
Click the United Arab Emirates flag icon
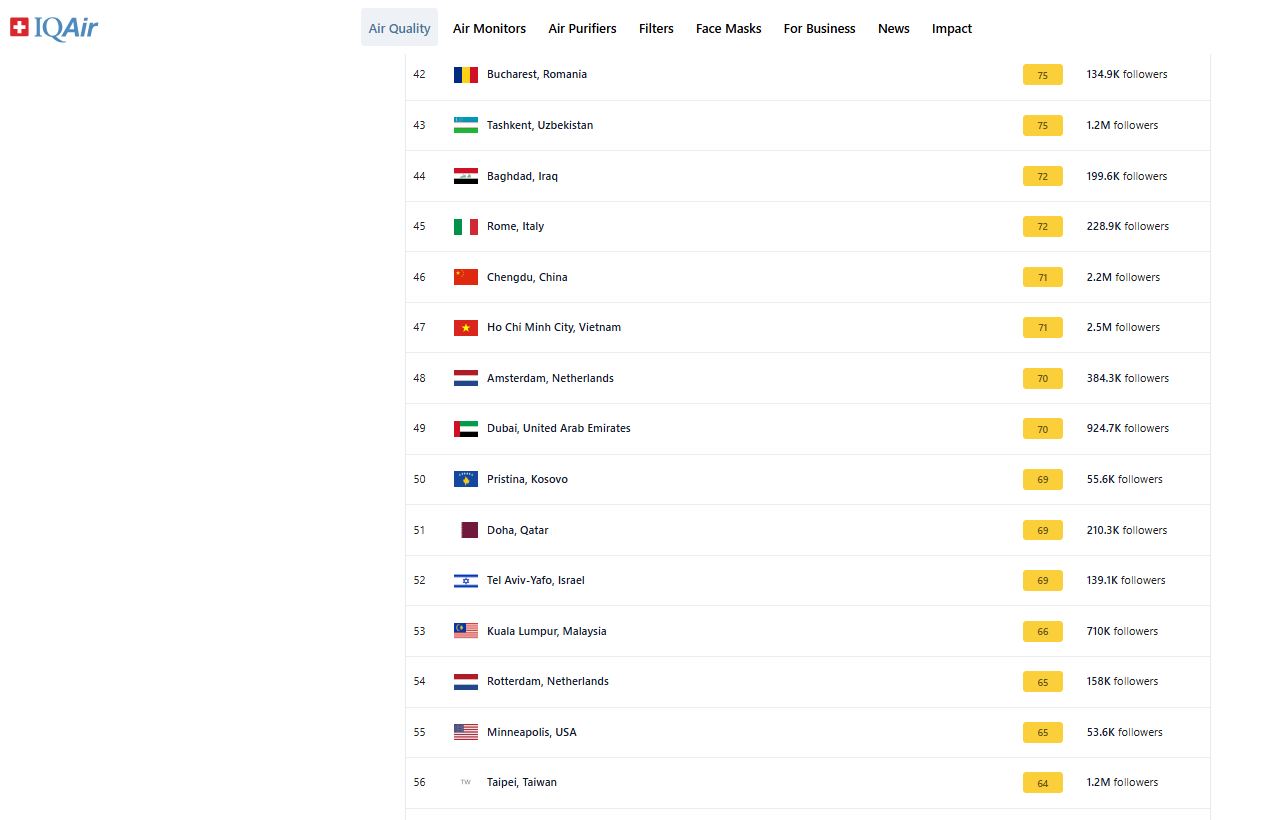465,429
